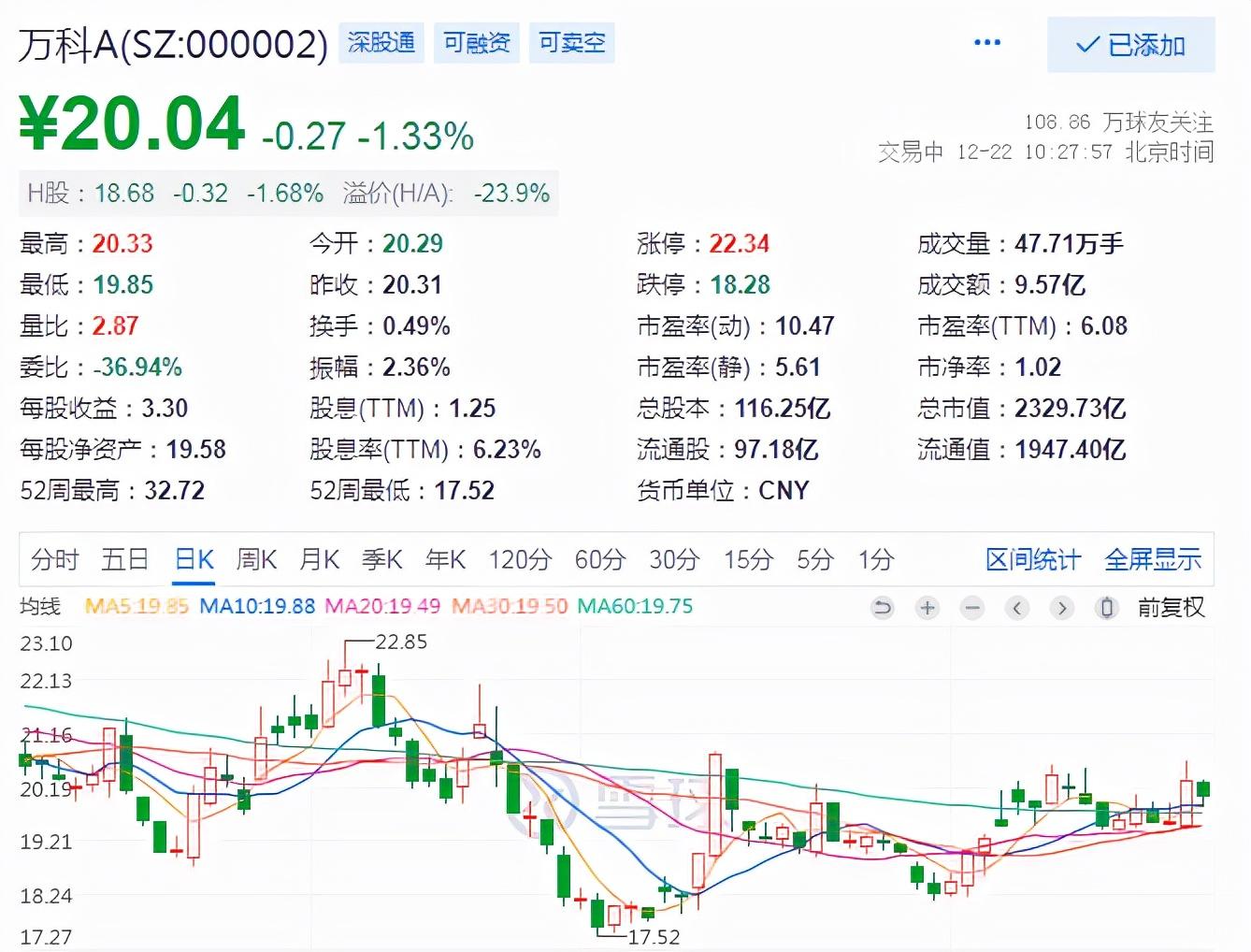Click the undo/reset chart arrow icon
Image resolution: width=1251 pixels, height=952 pixels.
pos(882,608)
